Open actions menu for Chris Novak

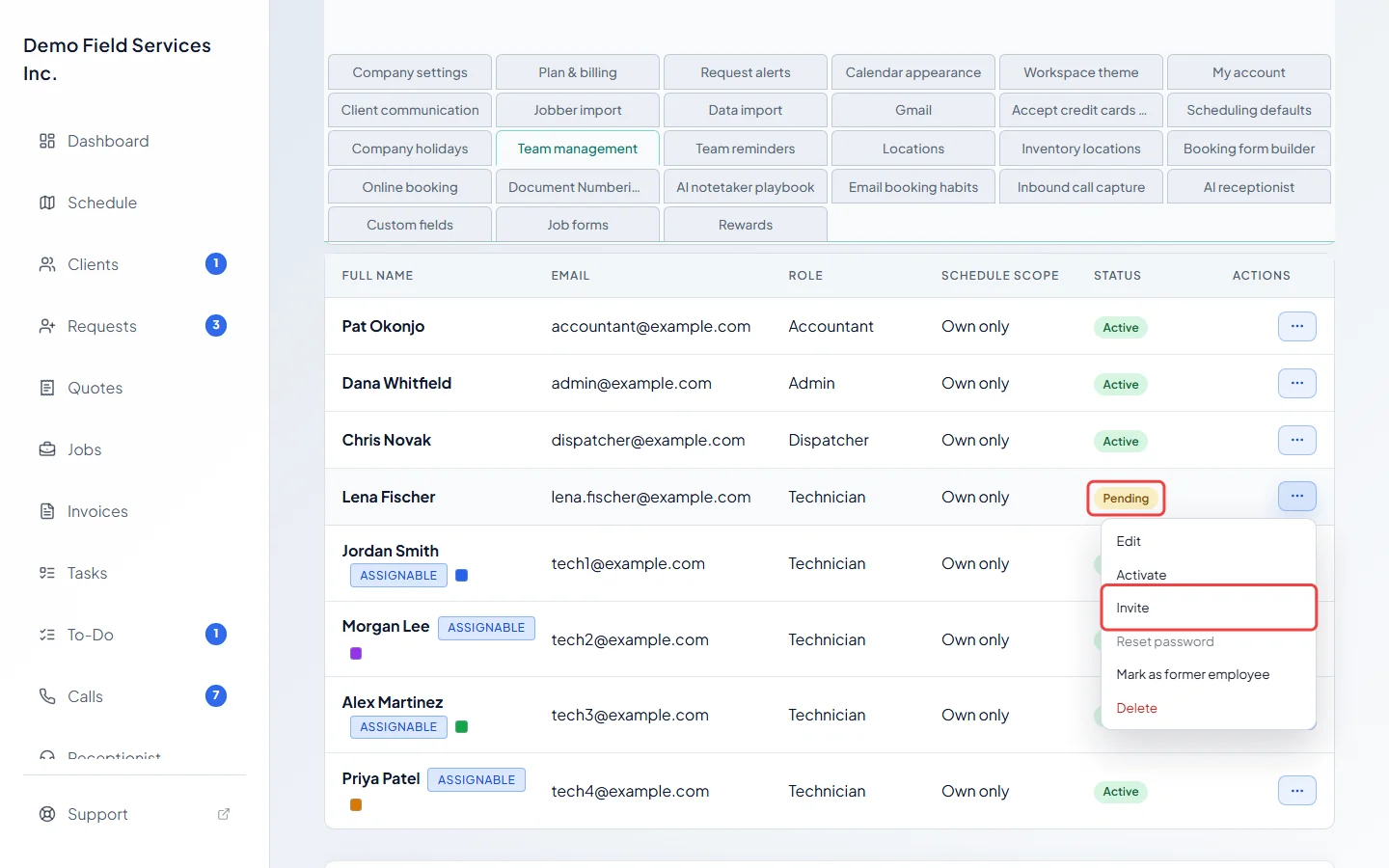pyautogui.click(x=1296, y=440)
